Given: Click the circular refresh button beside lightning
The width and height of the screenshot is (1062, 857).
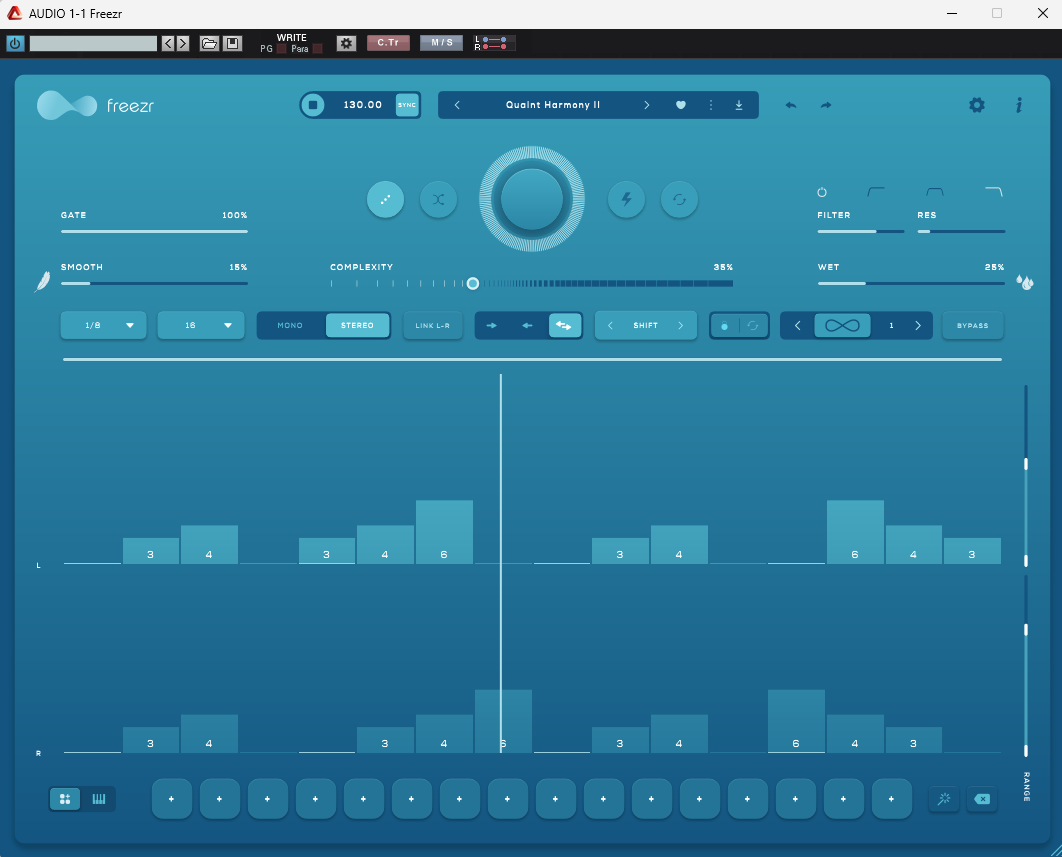Looking at the screenshot, I should coord(679,199).
